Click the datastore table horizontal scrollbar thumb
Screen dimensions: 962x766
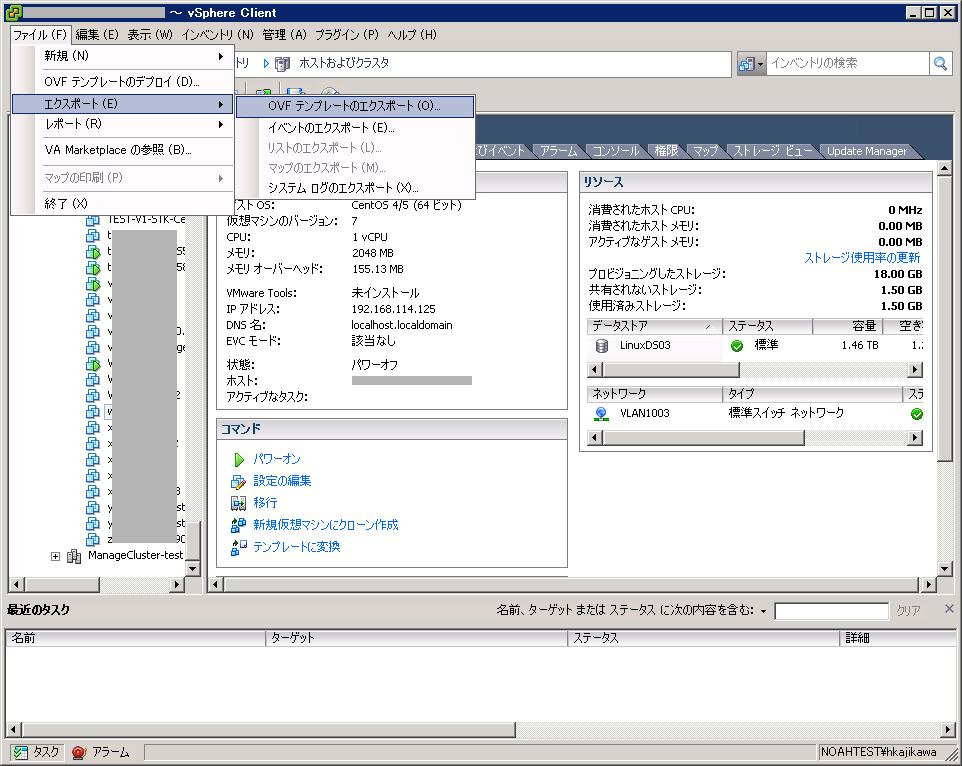pos(671,370)
